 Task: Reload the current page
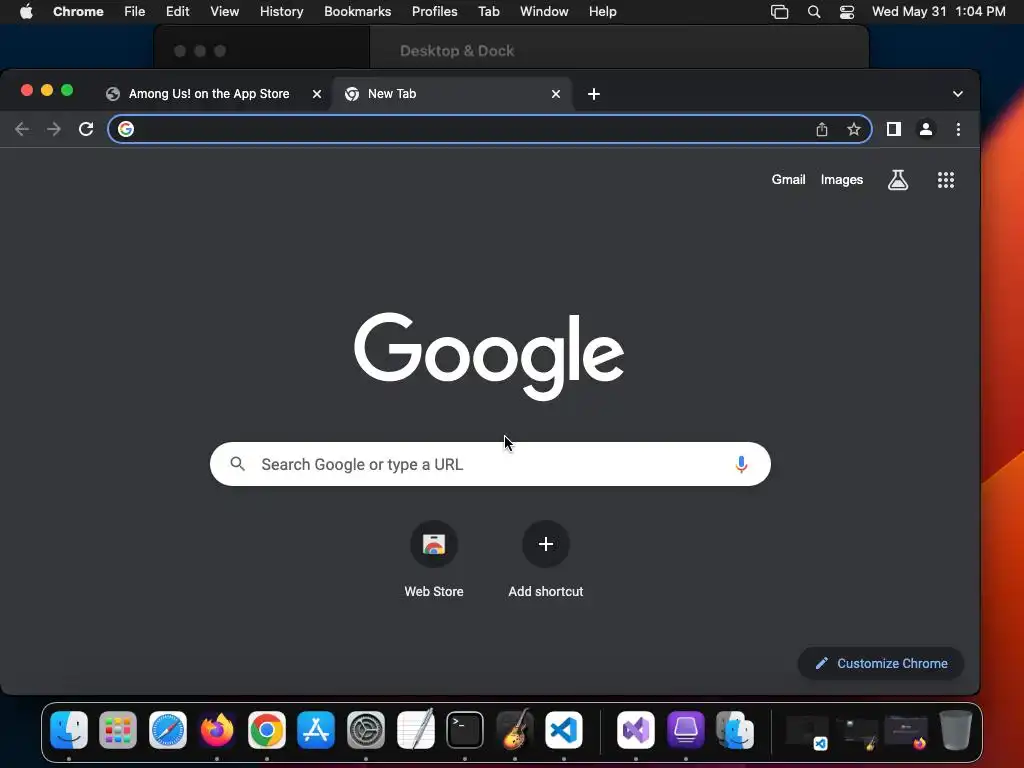[x=86, y=129]
